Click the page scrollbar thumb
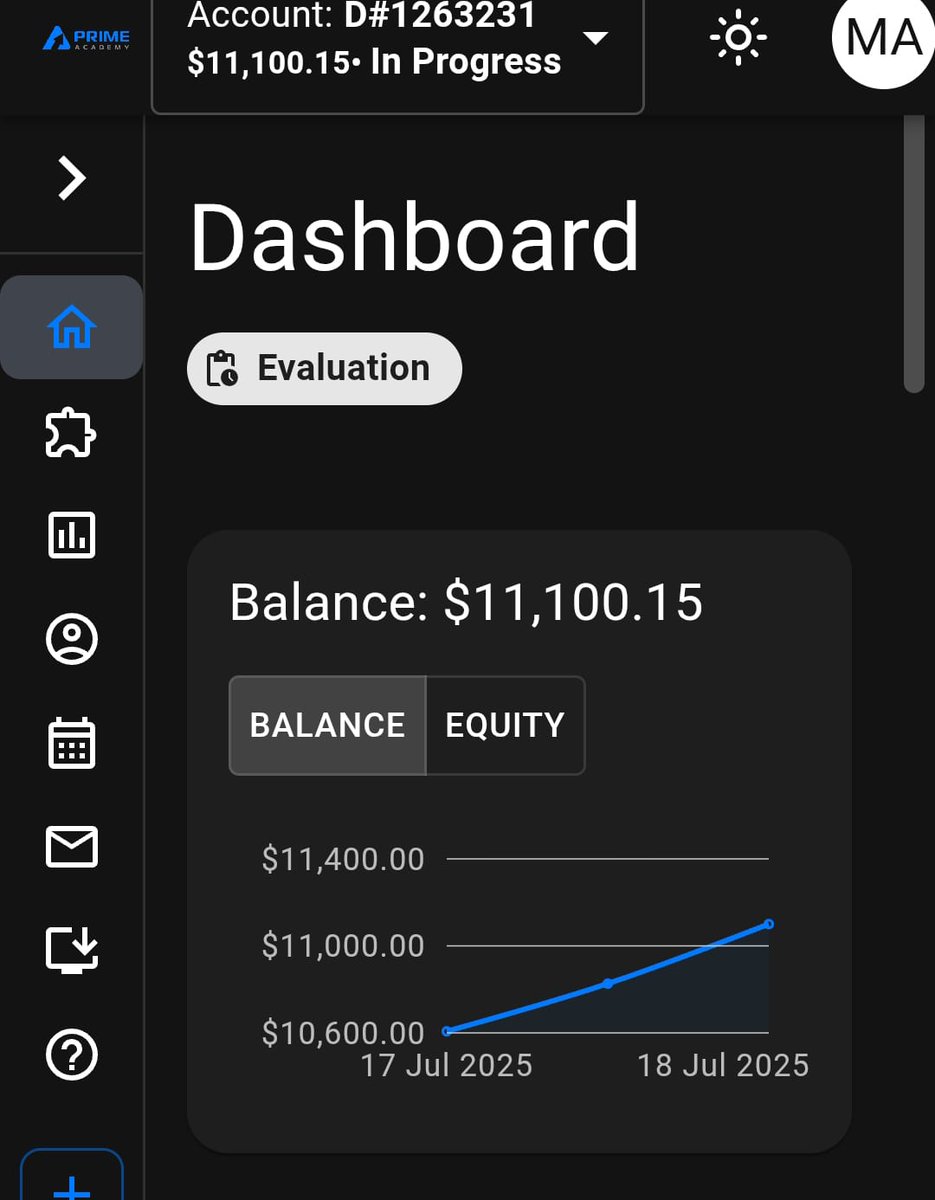 coord(914,253)
